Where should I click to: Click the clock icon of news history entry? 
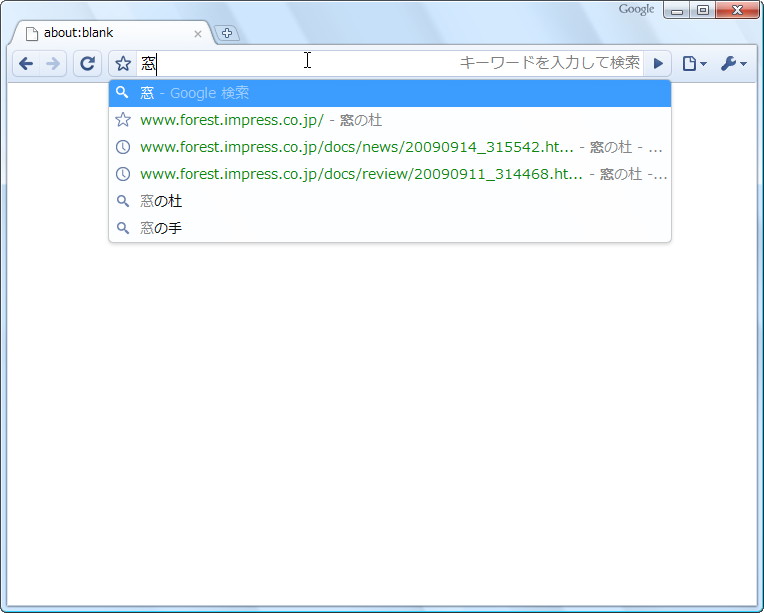click(123, 147)
